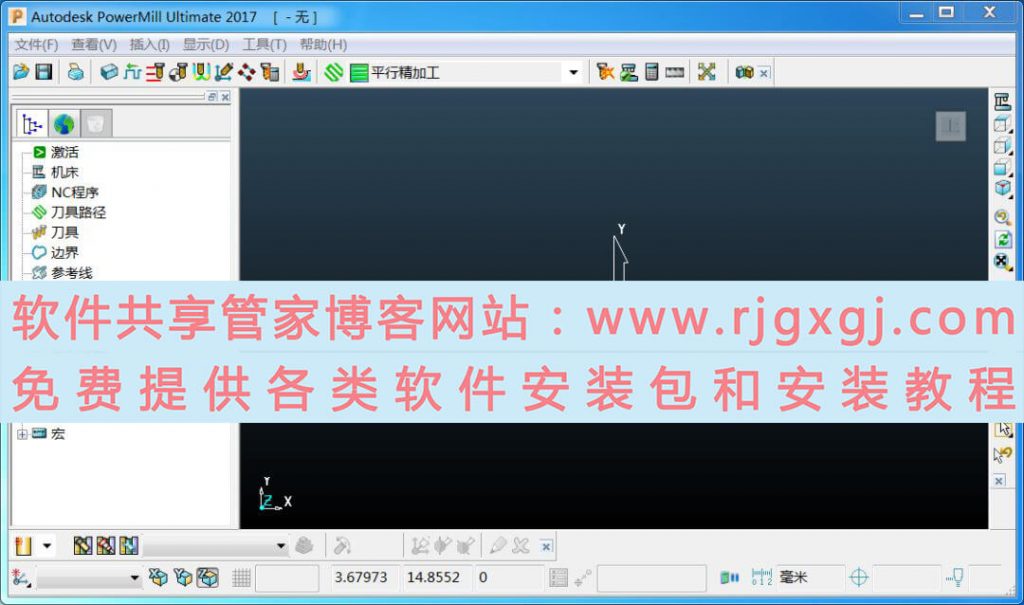Open the 工具(T) menu
The image size is (1024, 605).
click(264, 44)
